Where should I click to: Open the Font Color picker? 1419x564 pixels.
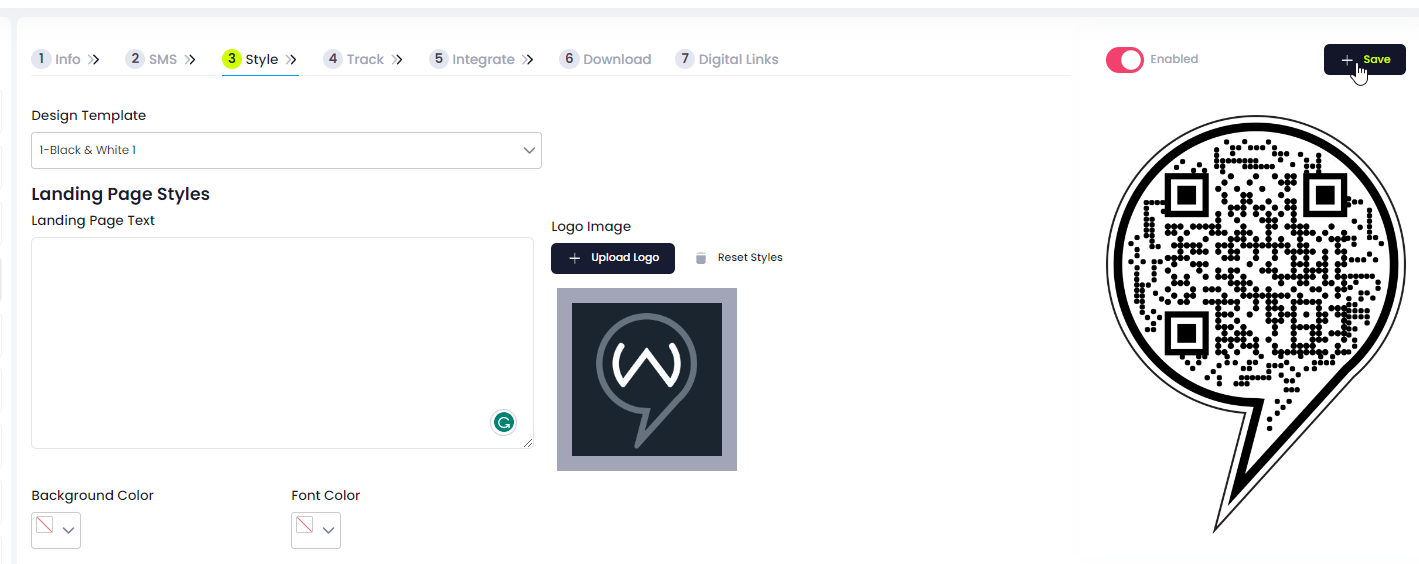(316, 530)
